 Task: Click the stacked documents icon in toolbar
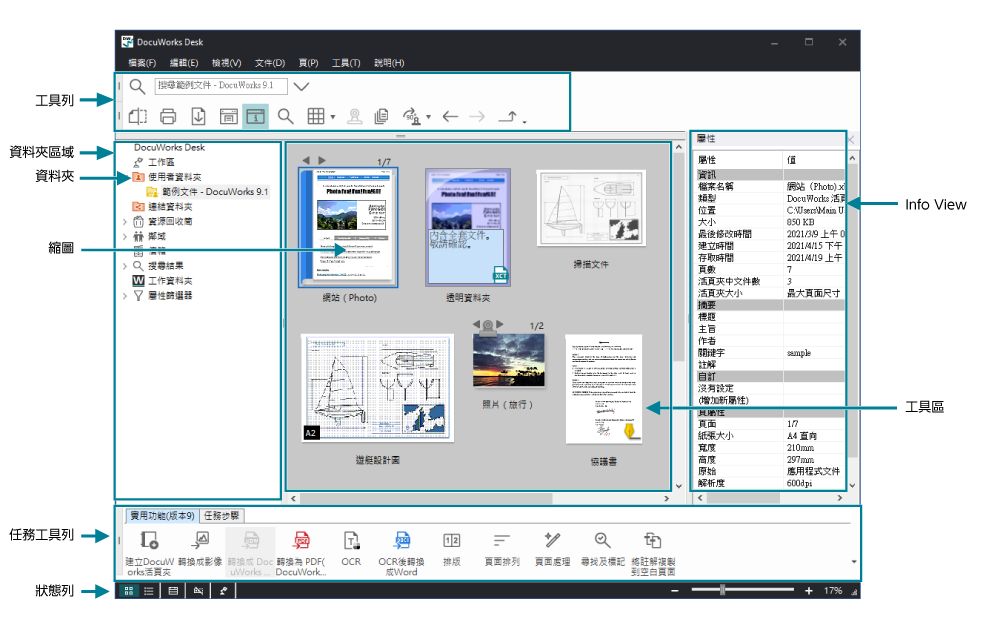point(381,116)
